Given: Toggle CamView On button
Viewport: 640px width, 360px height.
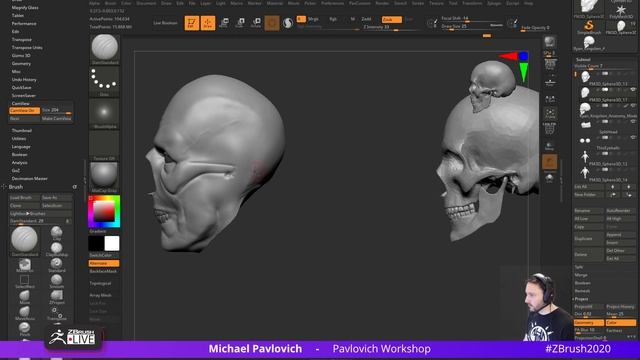Looking at the screenshot, I should pos(24,111).
